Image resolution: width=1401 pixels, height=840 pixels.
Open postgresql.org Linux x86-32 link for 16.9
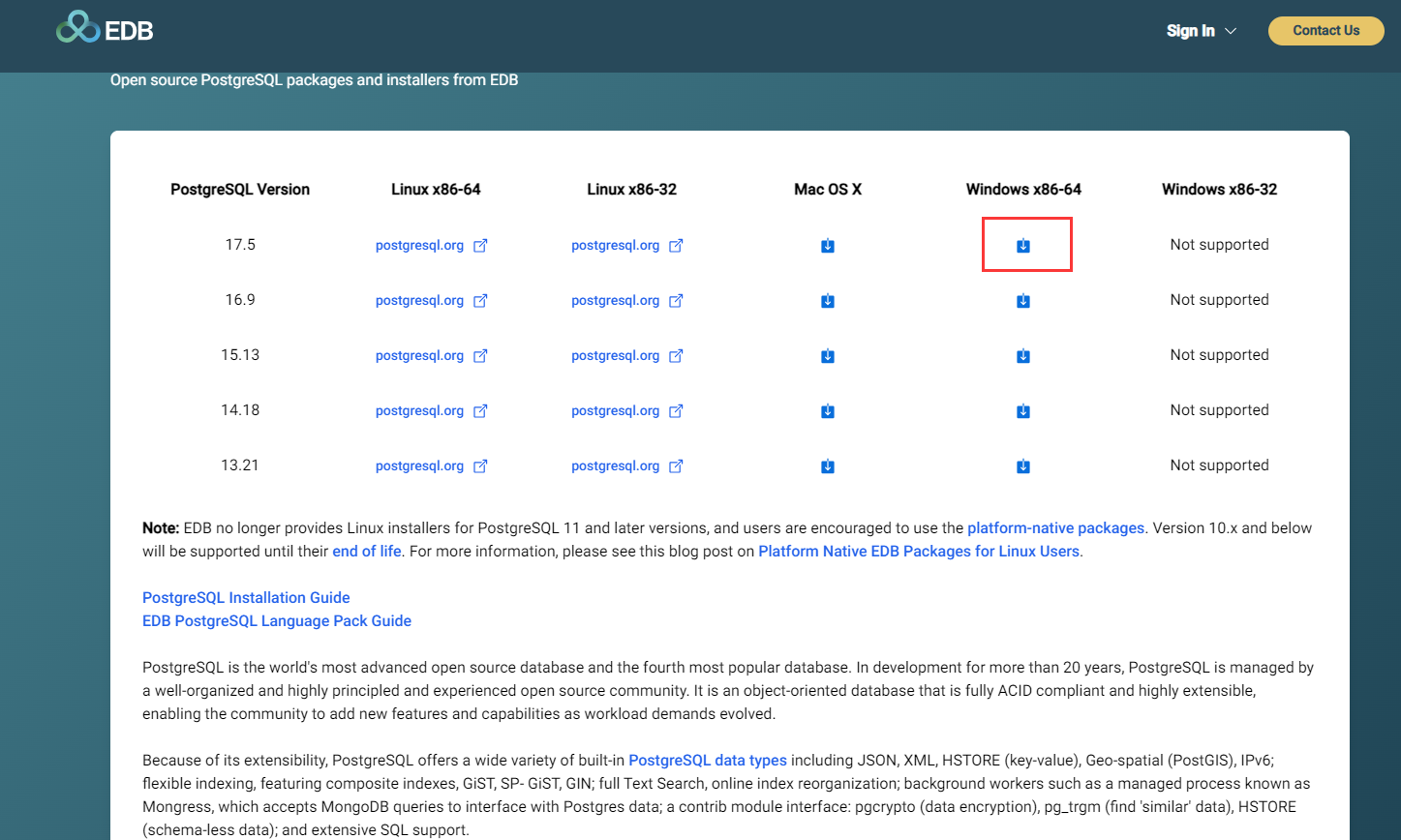coord(627,301)
